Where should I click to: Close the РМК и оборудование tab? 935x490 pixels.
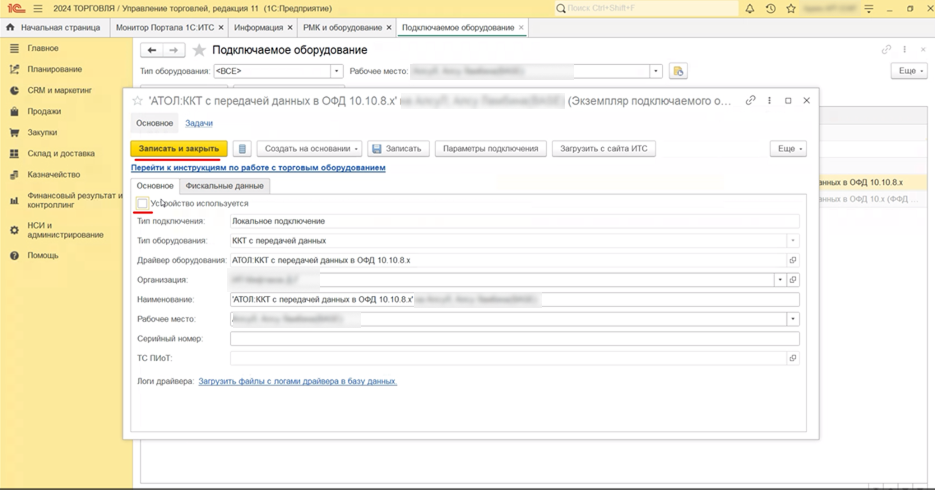pos(389,27)
